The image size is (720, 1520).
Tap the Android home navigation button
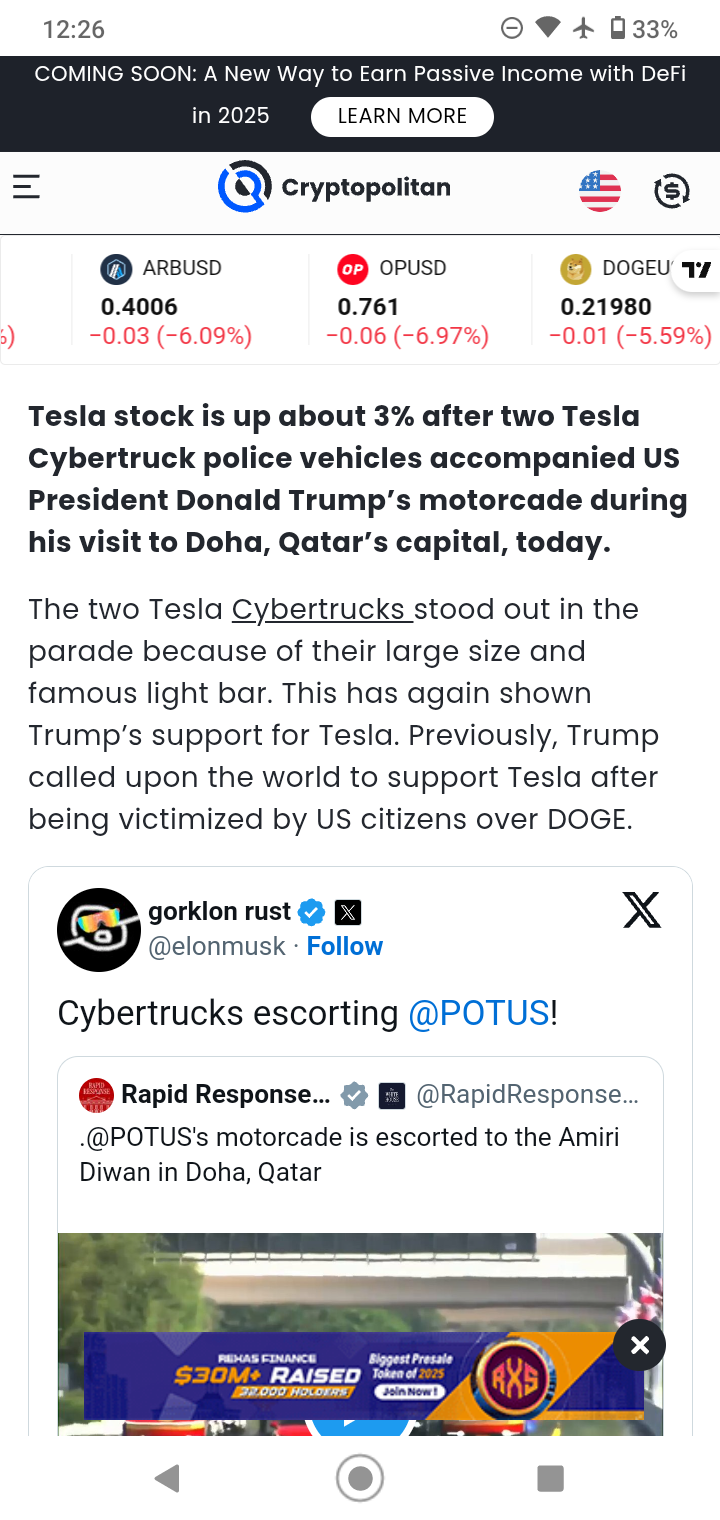click(360, 1478)
